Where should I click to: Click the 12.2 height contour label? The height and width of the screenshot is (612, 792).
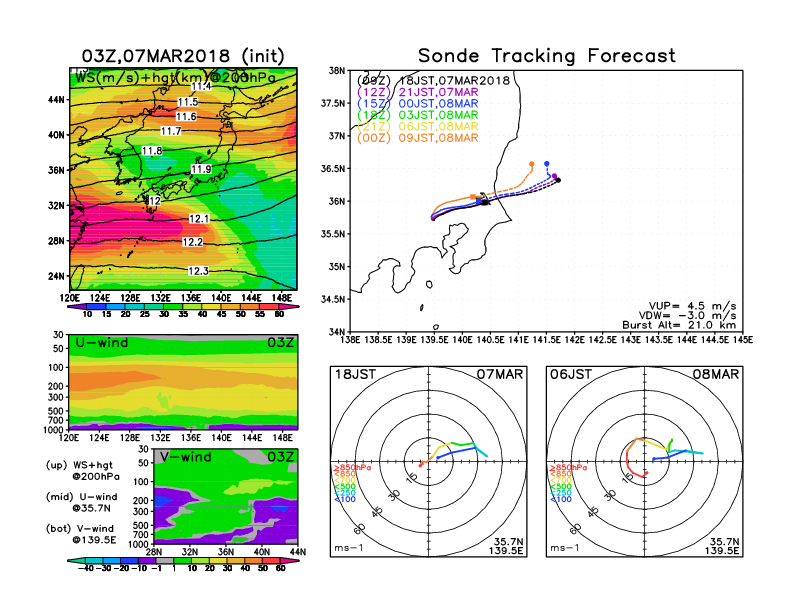coord(192,242)
